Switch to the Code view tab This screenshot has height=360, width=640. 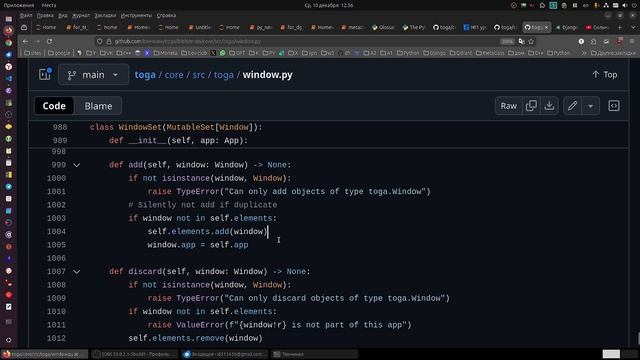pos(54,106)
